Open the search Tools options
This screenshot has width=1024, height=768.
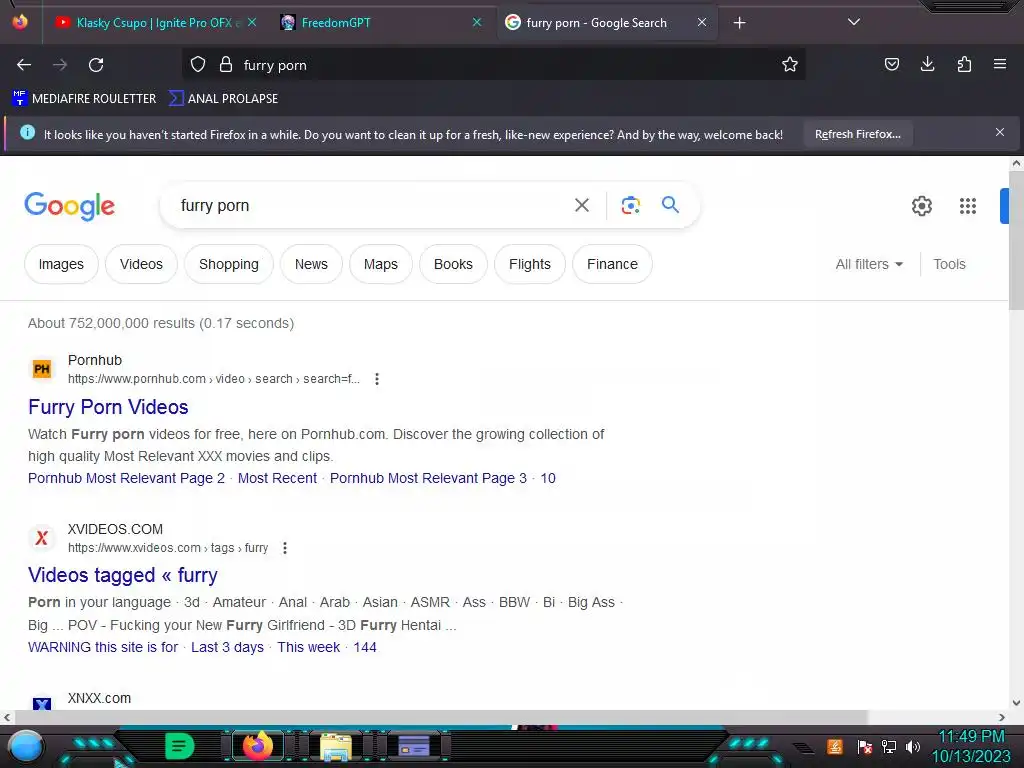[949, 264]
